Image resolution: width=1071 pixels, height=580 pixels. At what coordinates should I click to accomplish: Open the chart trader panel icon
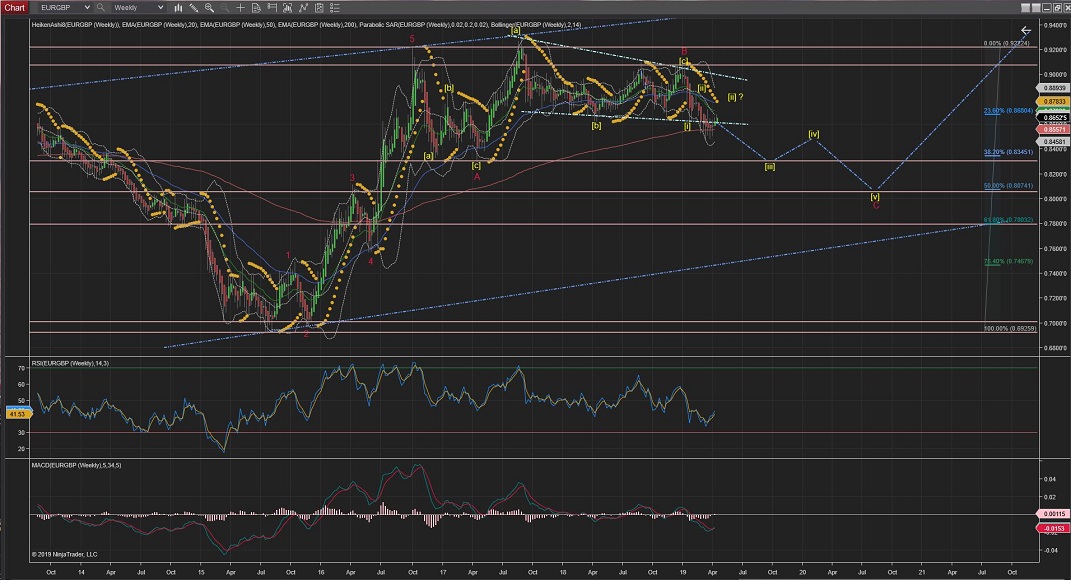click(x=272, y=8)
